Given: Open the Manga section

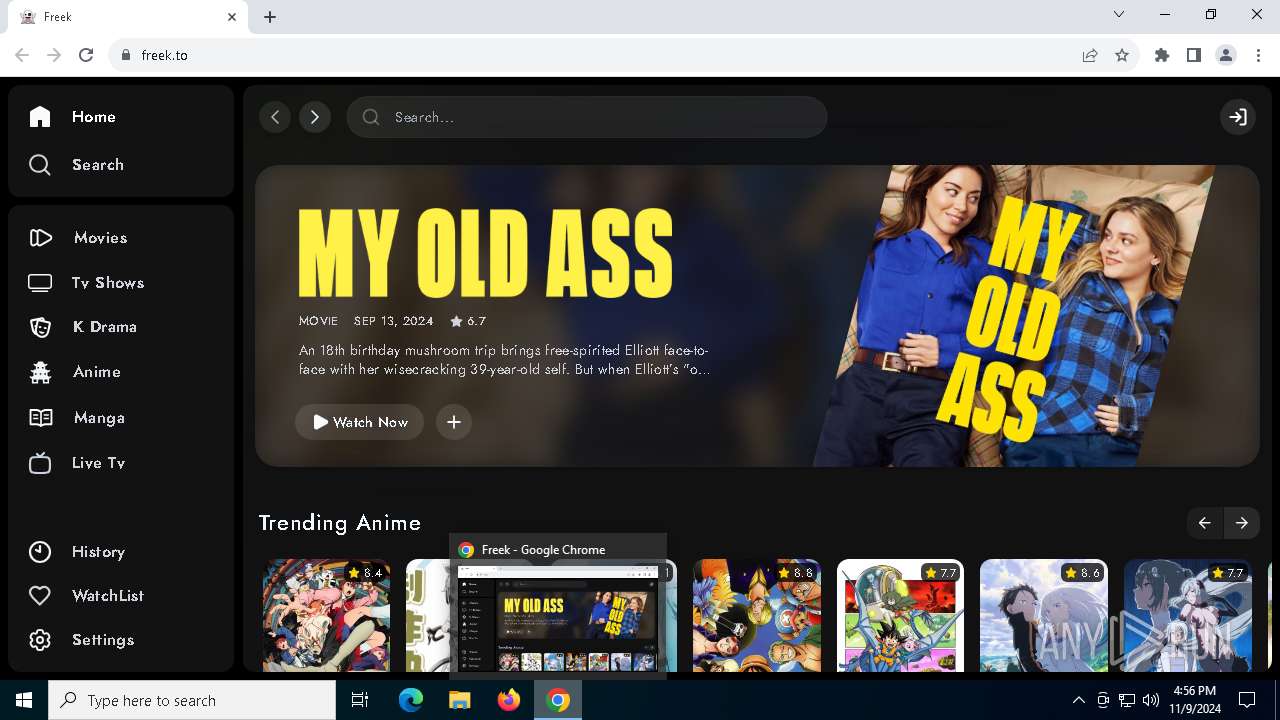Looking at the screenshot, I should [x=77, y=418].
